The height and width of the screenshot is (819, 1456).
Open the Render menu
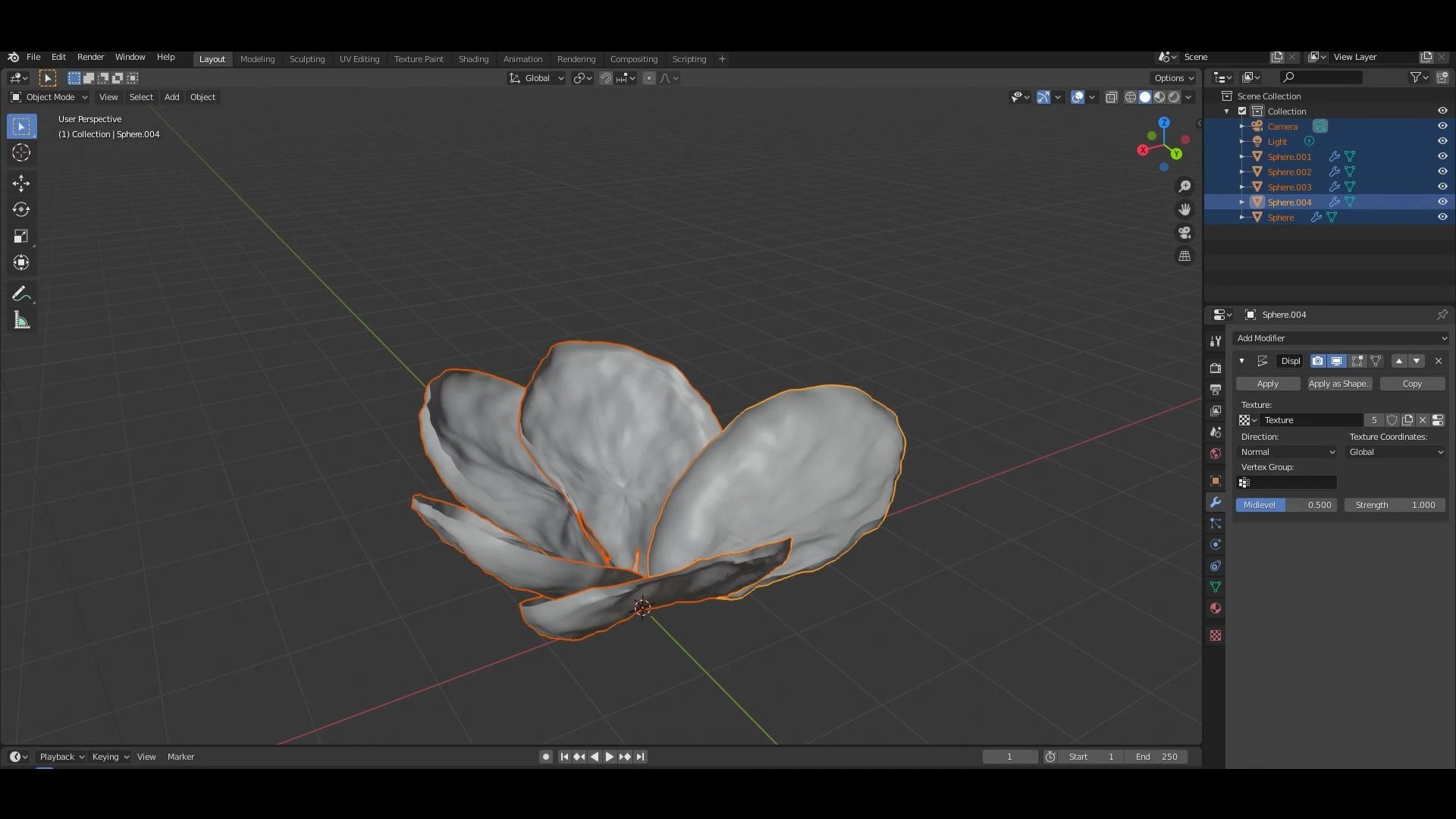tap(91, 57)
